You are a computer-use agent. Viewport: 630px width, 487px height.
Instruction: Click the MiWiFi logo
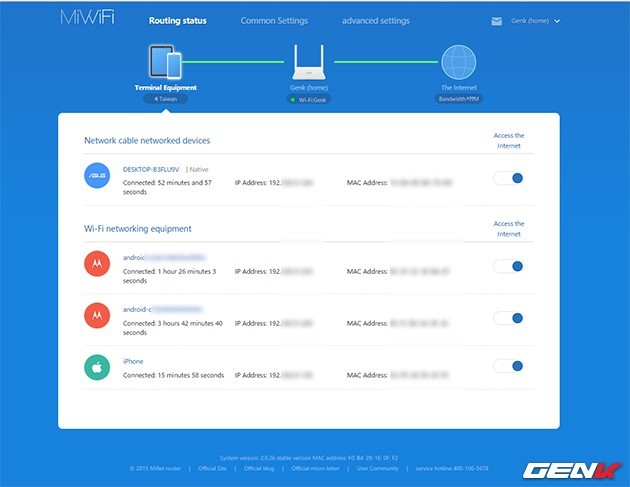[88, 17]
